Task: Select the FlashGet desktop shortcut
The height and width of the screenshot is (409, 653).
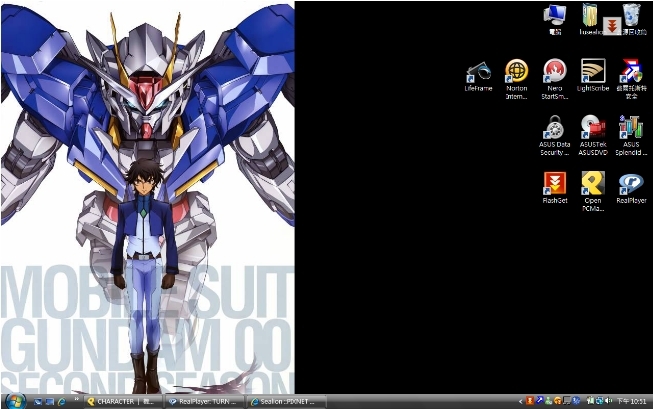Action: tap(555, 187)
